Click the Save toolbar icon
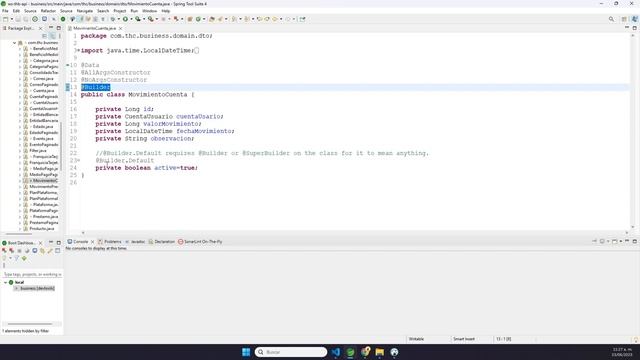 18,19
